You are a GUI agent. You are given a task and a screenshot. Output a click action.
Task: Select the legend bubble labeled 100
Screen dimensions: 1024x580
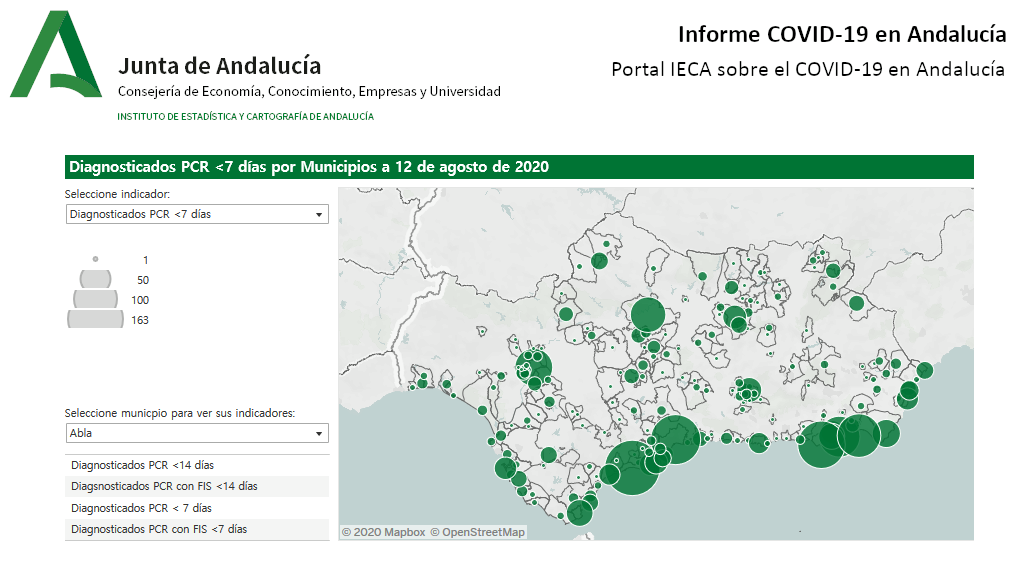[x=95, y=298]
